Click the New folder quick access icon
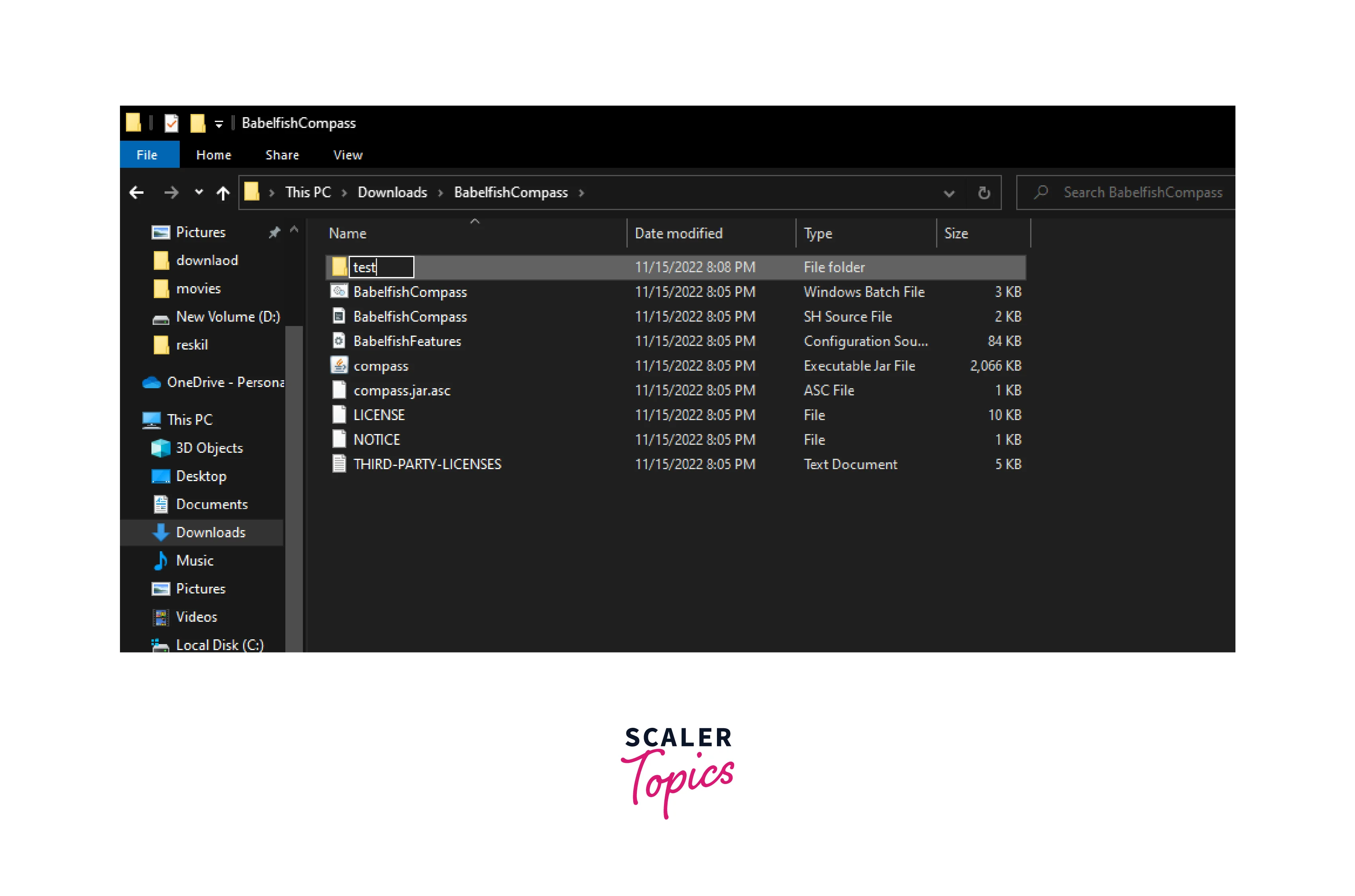 pyautogui.click(x=198, y=123)
